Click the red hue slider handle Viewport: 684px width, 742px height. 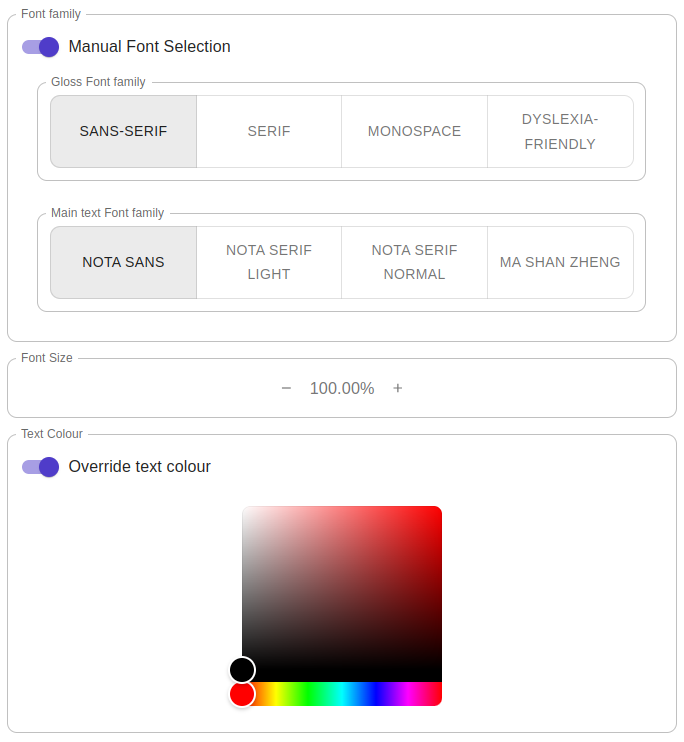[x=242, y=694]
